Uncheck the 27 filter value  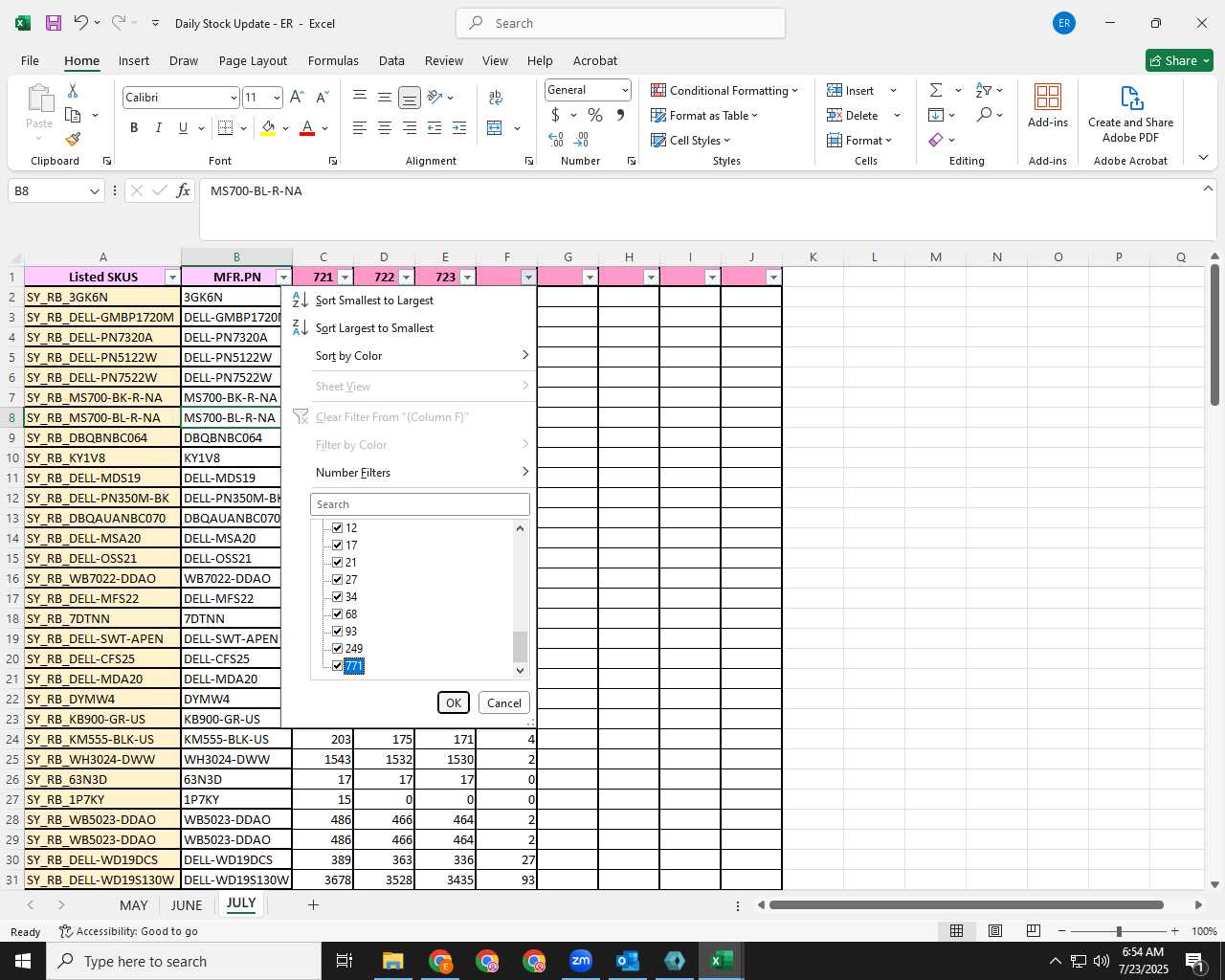pyautogui.click(x=337, y=579)
